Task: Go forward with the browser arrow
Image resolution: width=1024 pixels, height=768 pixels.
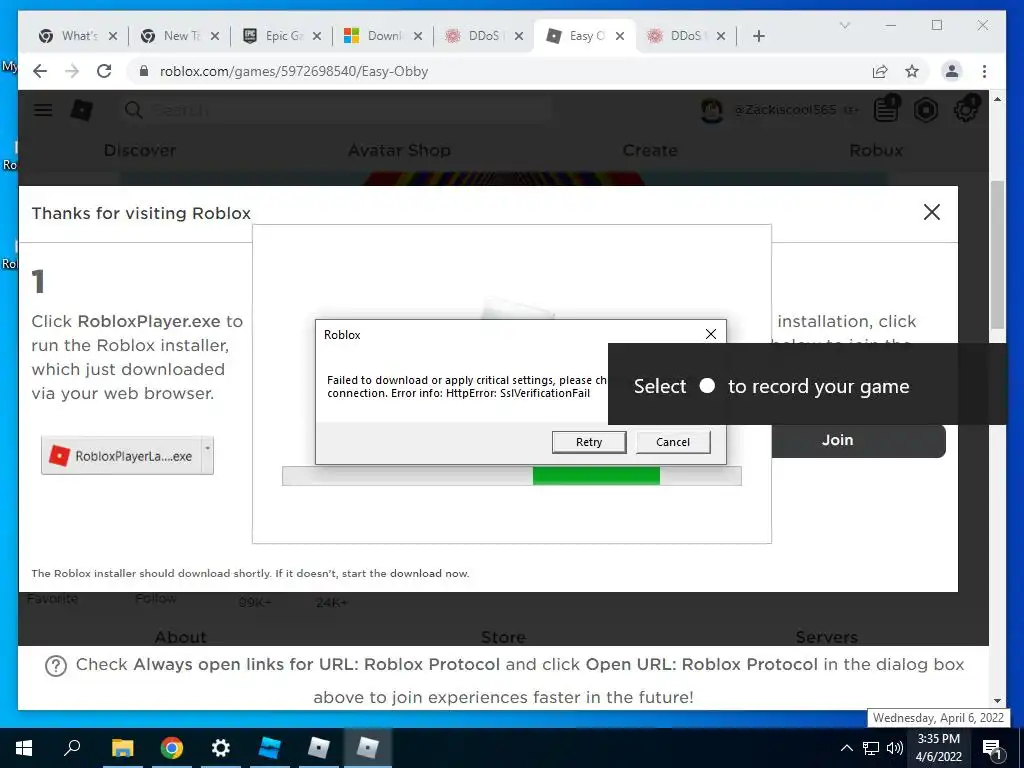Action: 72,71
